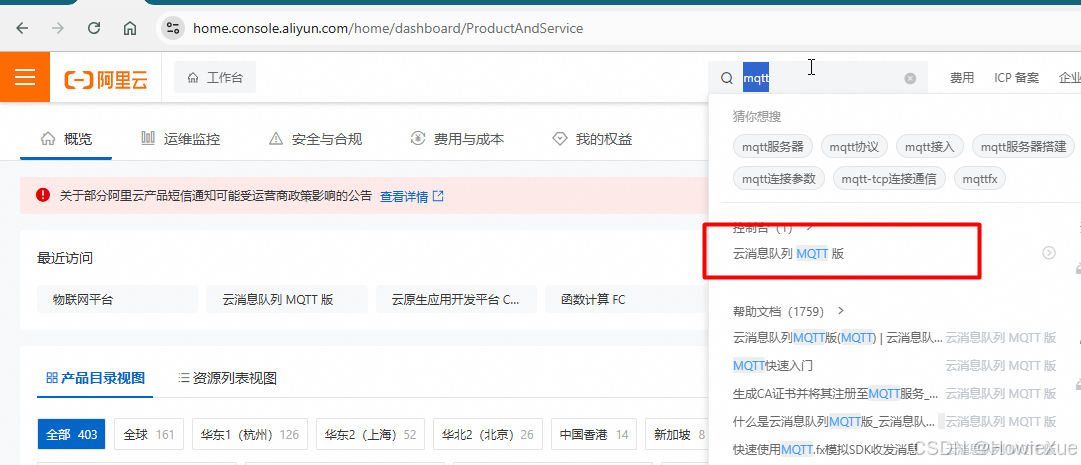Open the 费用 menu

(x=962, y=78)
